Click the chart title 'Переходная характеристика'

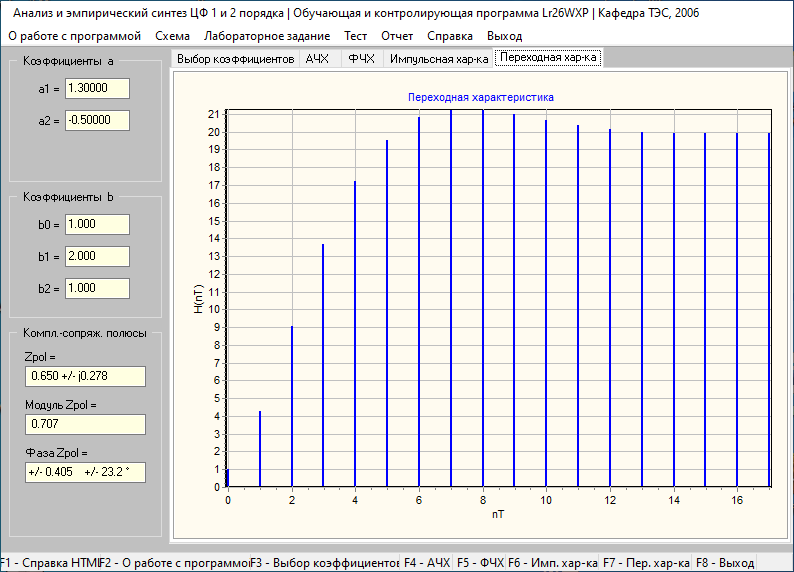coord(481,97)
